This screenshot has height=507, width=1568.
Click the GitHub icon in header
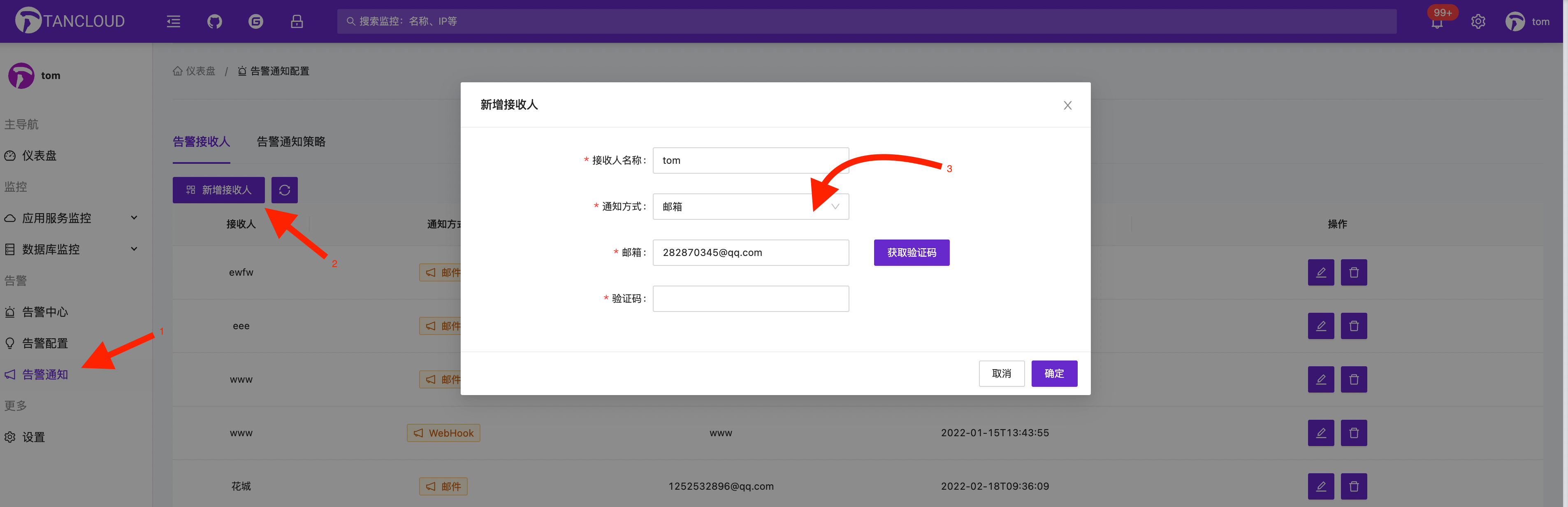[214, 22]
